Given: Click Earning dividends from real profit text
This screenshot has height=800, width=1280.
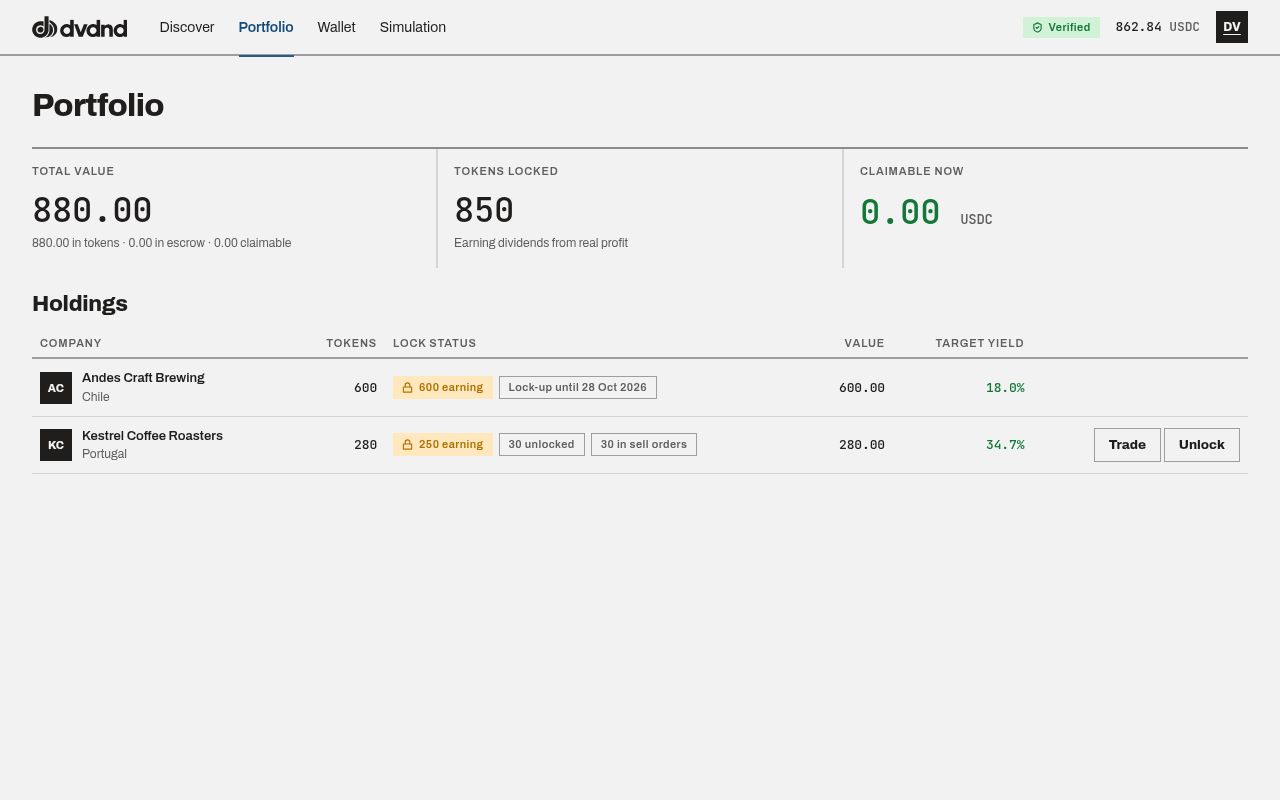Looking at the screenshot, I should 541,243.
